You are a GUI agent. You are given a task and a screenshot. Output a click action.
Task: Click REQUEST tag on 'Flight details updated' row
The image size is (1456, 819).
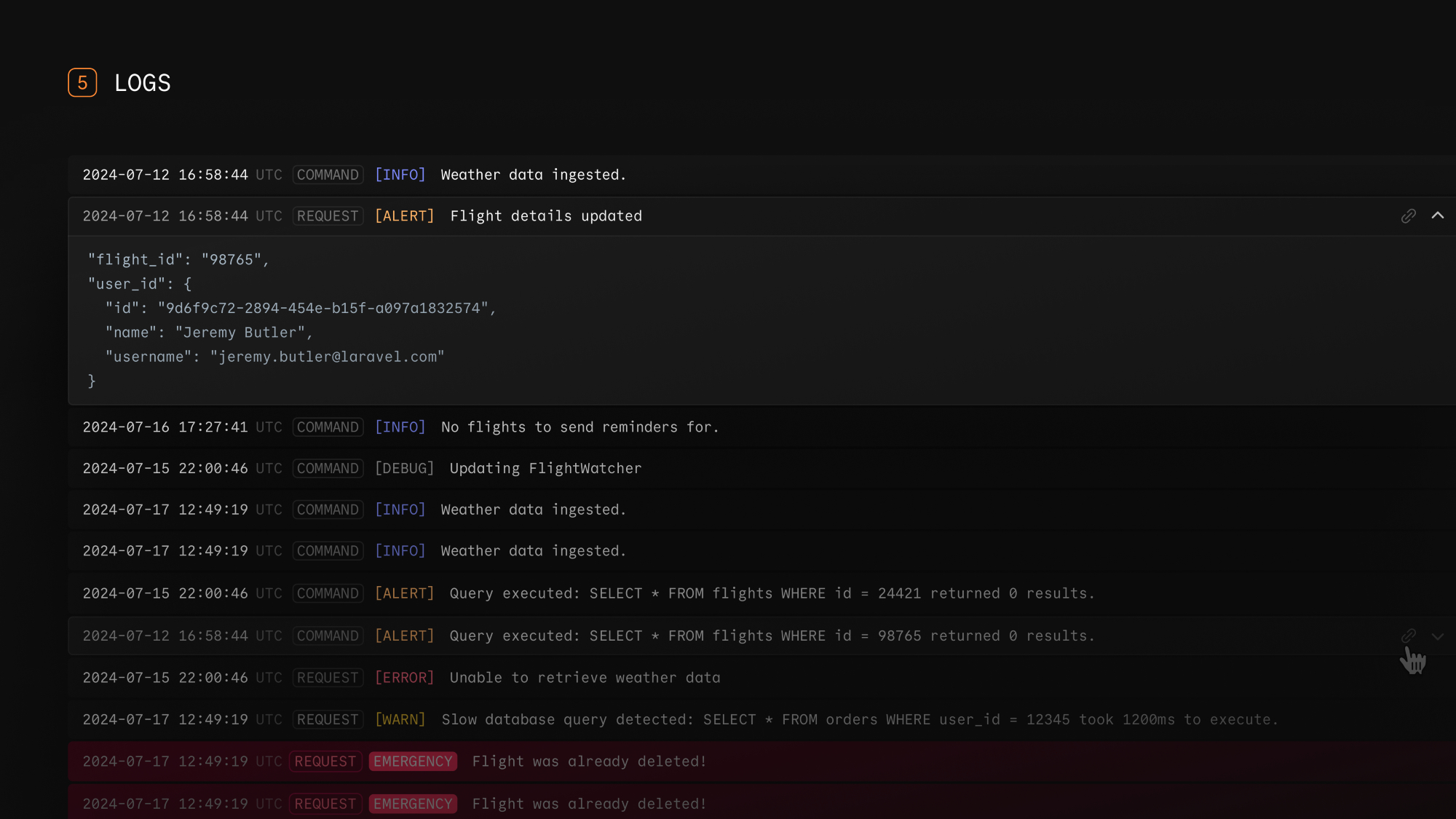328,216
